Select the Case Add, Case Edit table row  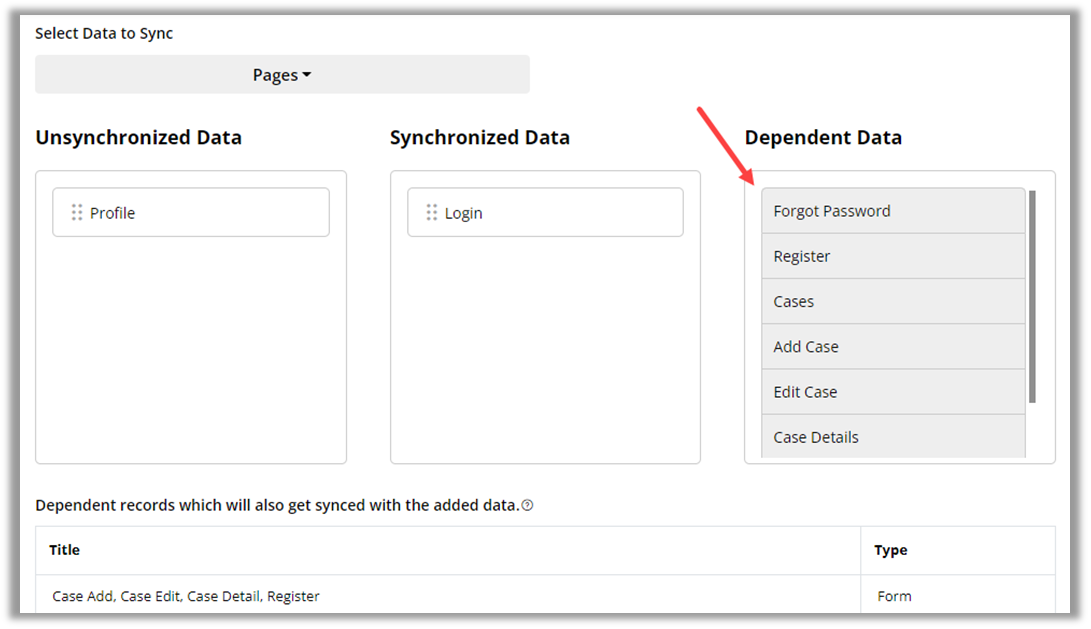click(x=186, y=596)
